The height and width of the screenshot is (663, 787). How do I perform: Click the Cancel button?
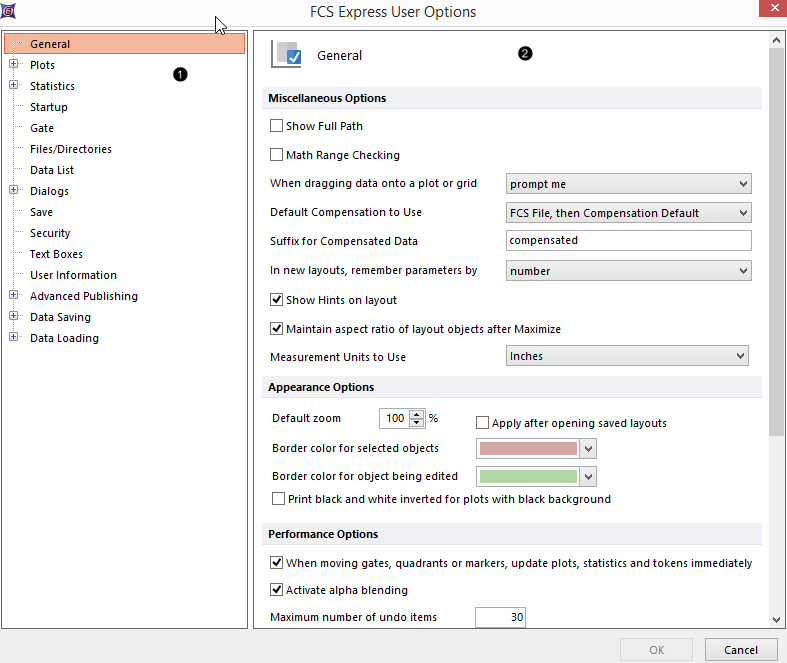740,650
